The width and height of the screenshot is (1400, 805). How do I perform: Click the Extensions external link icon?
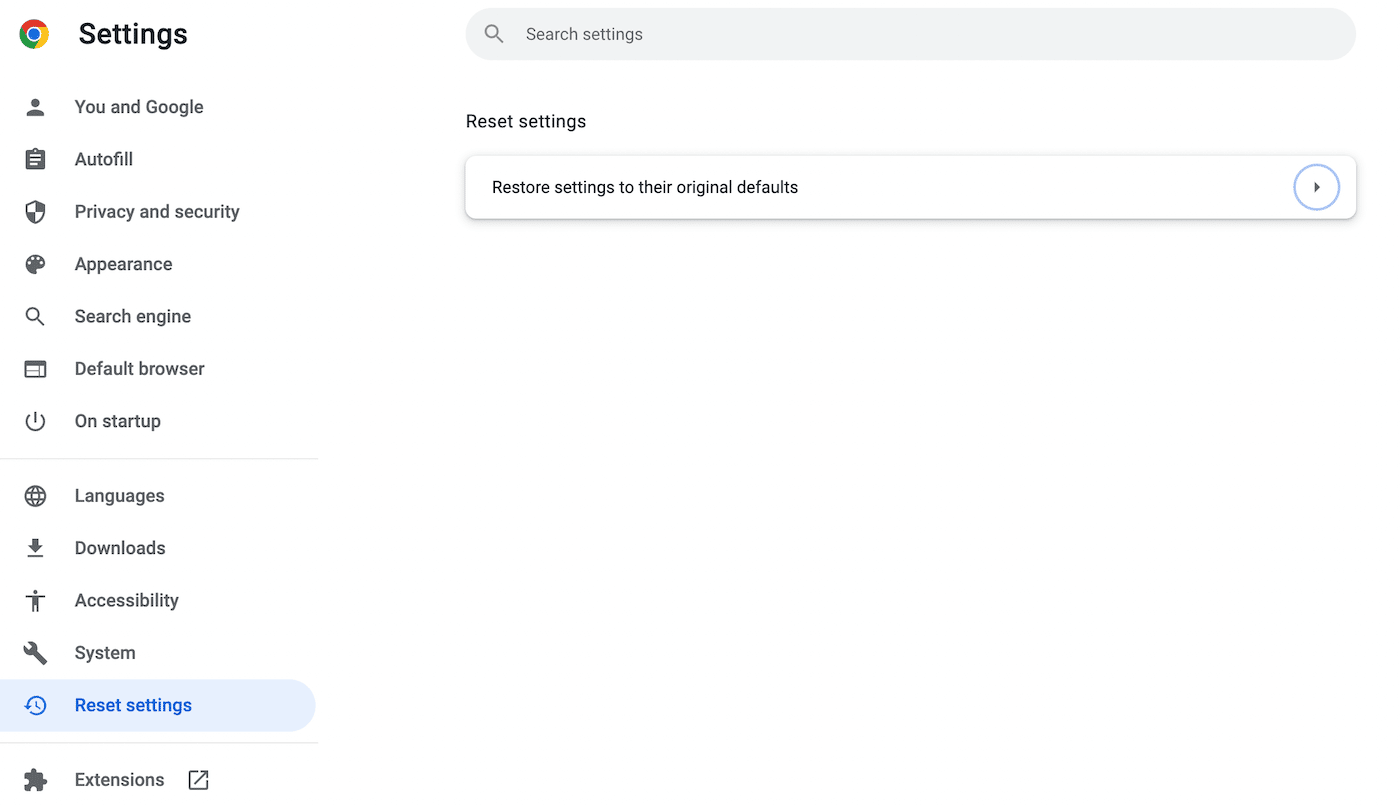[198, 779]
